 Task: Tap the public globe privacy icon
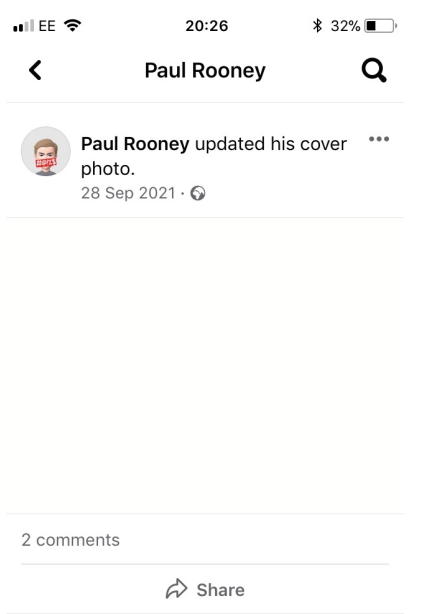pos(198,193)
